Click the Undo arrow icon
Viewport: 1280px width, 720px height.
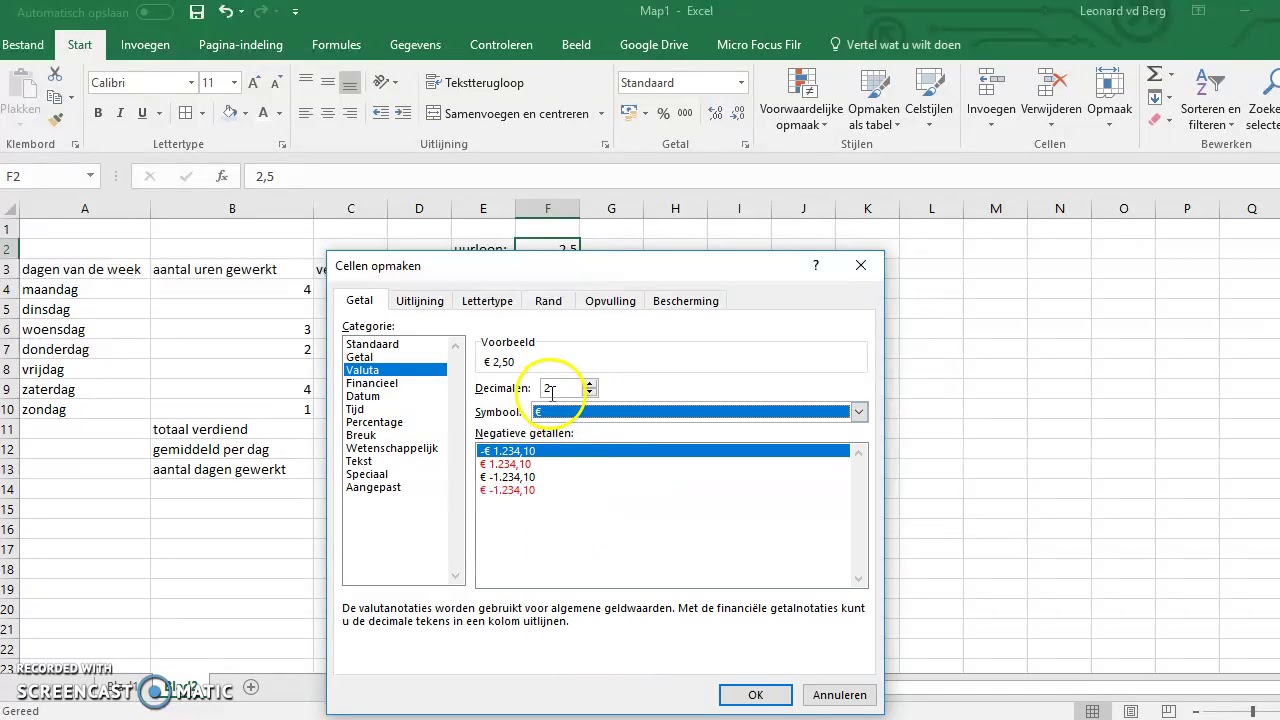tap(226, 12)
